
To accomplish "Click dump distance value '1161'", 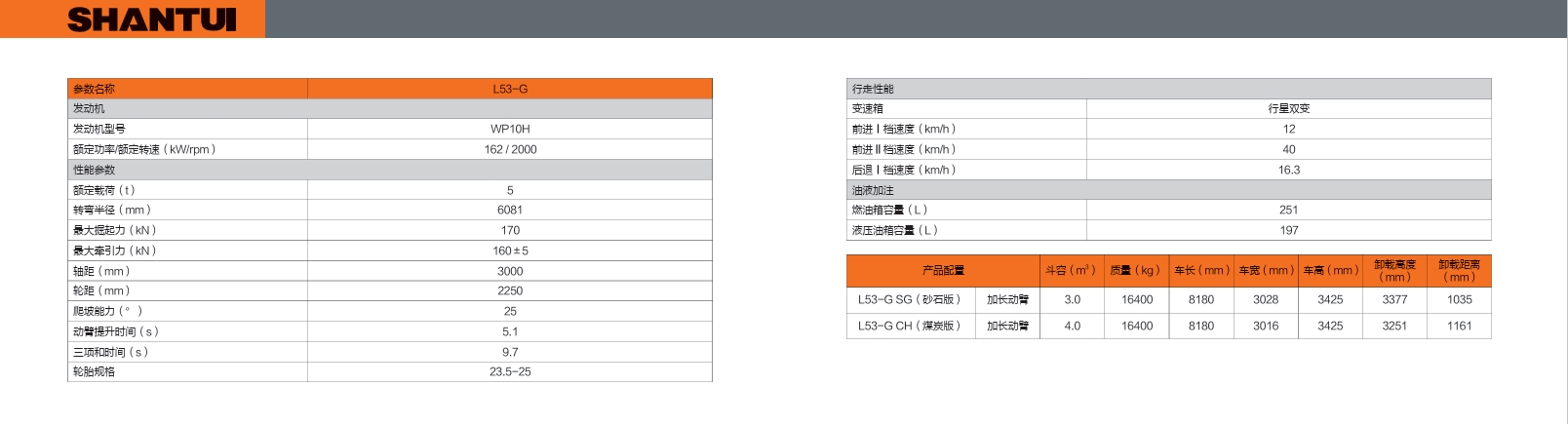I will 1459,326.
